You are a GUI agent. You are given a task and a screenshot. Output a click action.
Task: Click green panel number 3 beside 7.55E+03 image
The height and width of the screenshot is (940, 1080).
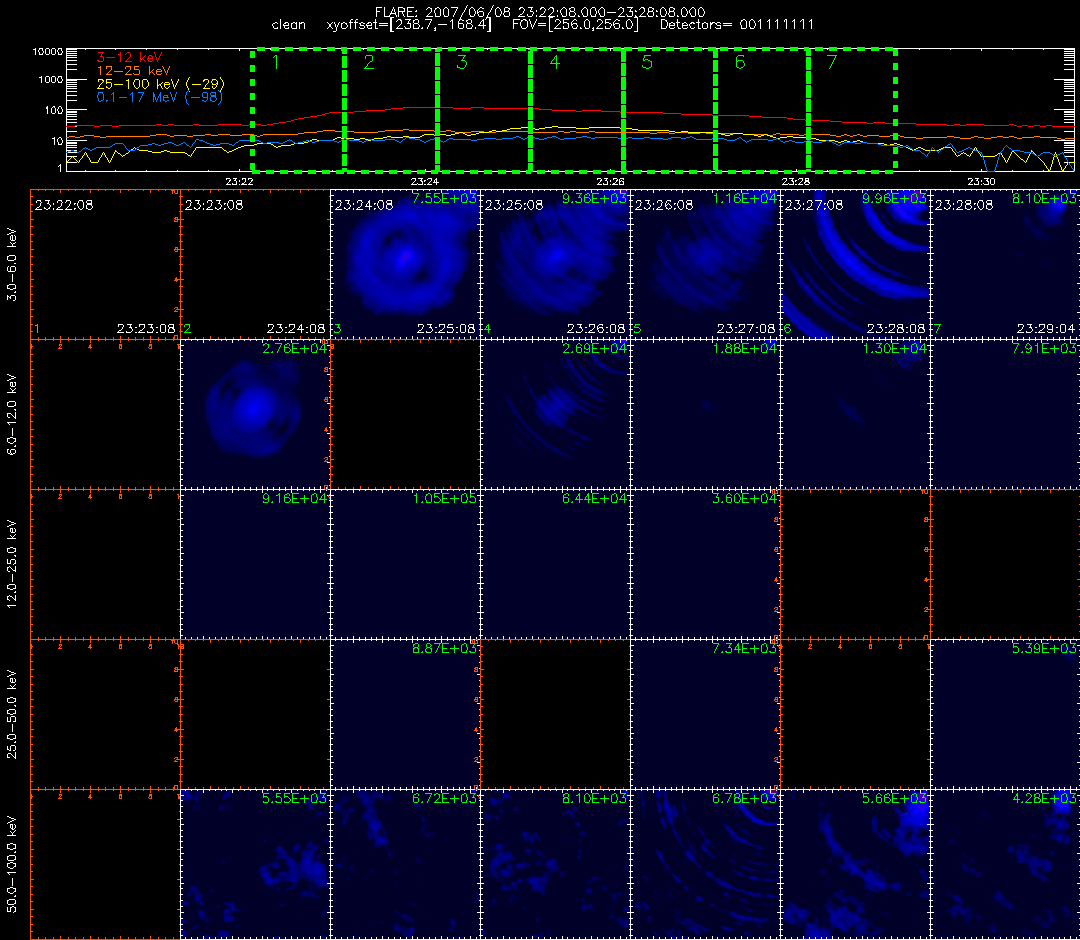[x=338, y=329]
